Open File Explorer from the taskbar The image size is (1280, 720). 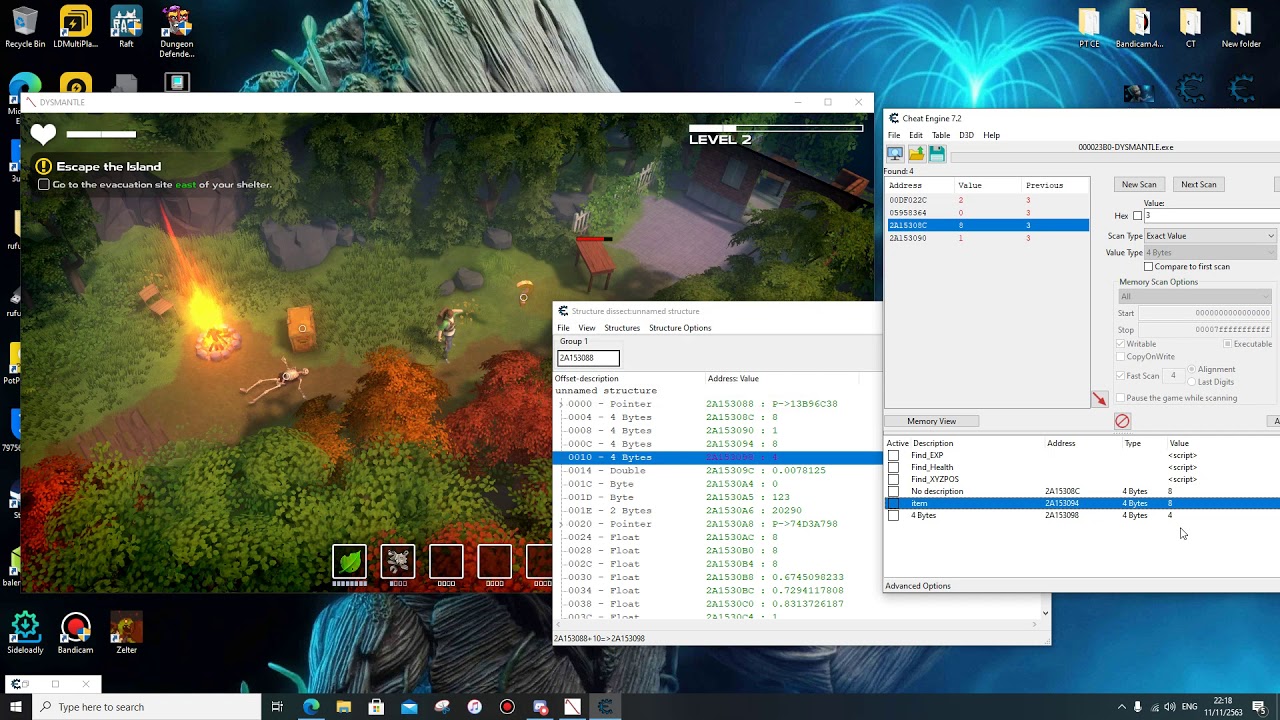pos(343,707)
